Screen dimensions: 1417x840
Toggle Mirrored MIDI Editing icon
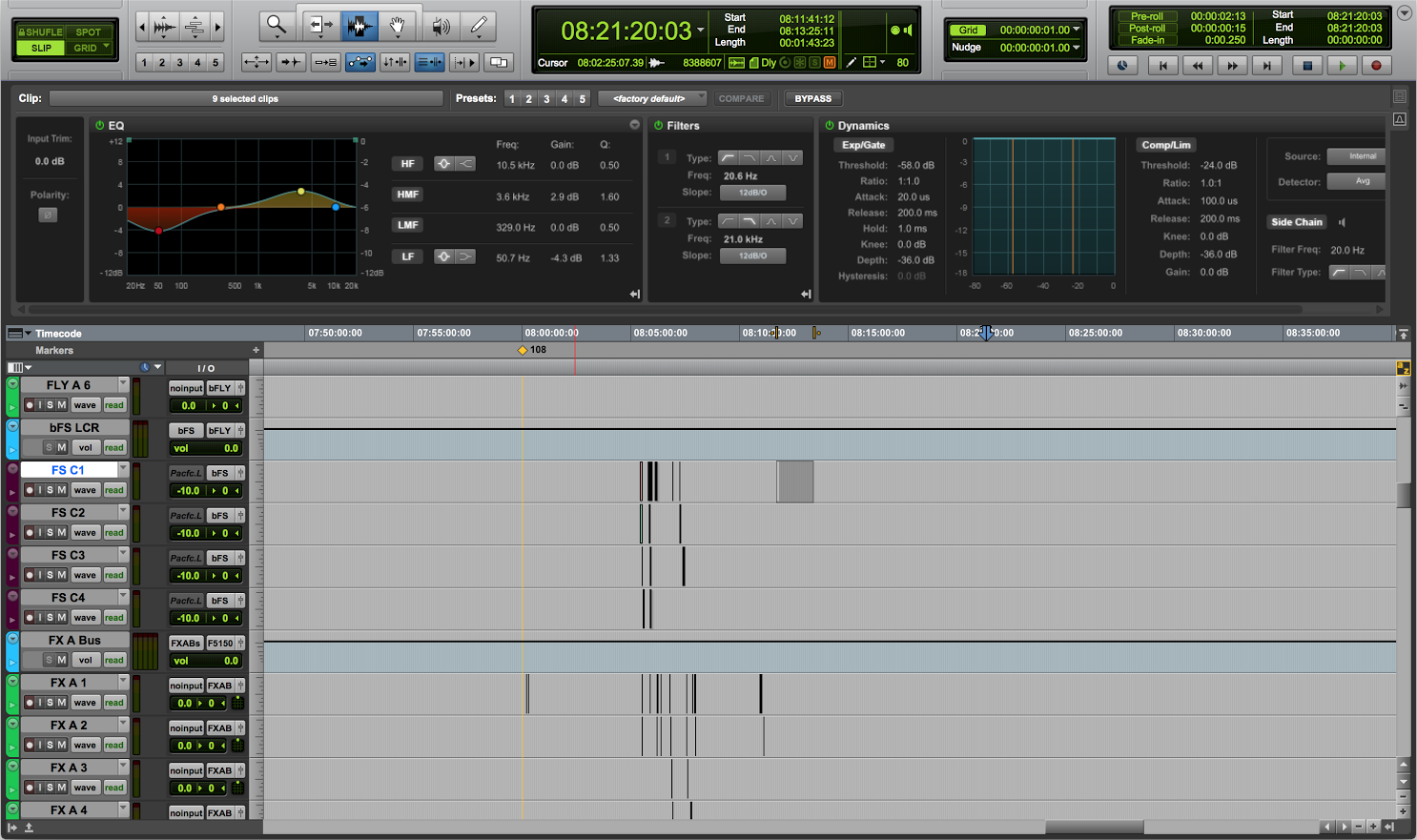pyautogui.click(x=325, y=62)
